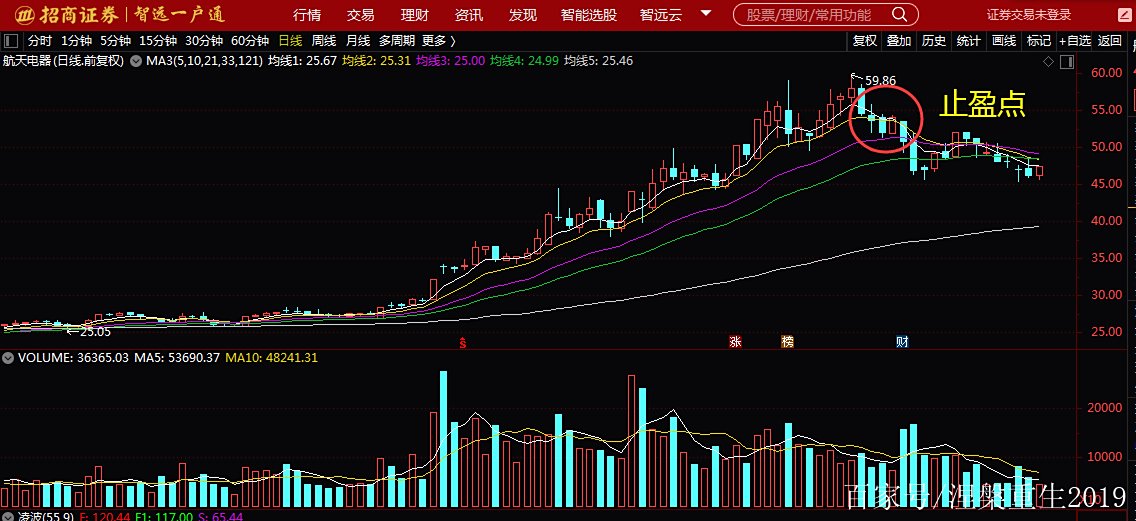Open the 交易 menu
1136x521 pixels.
coord(361,15)
